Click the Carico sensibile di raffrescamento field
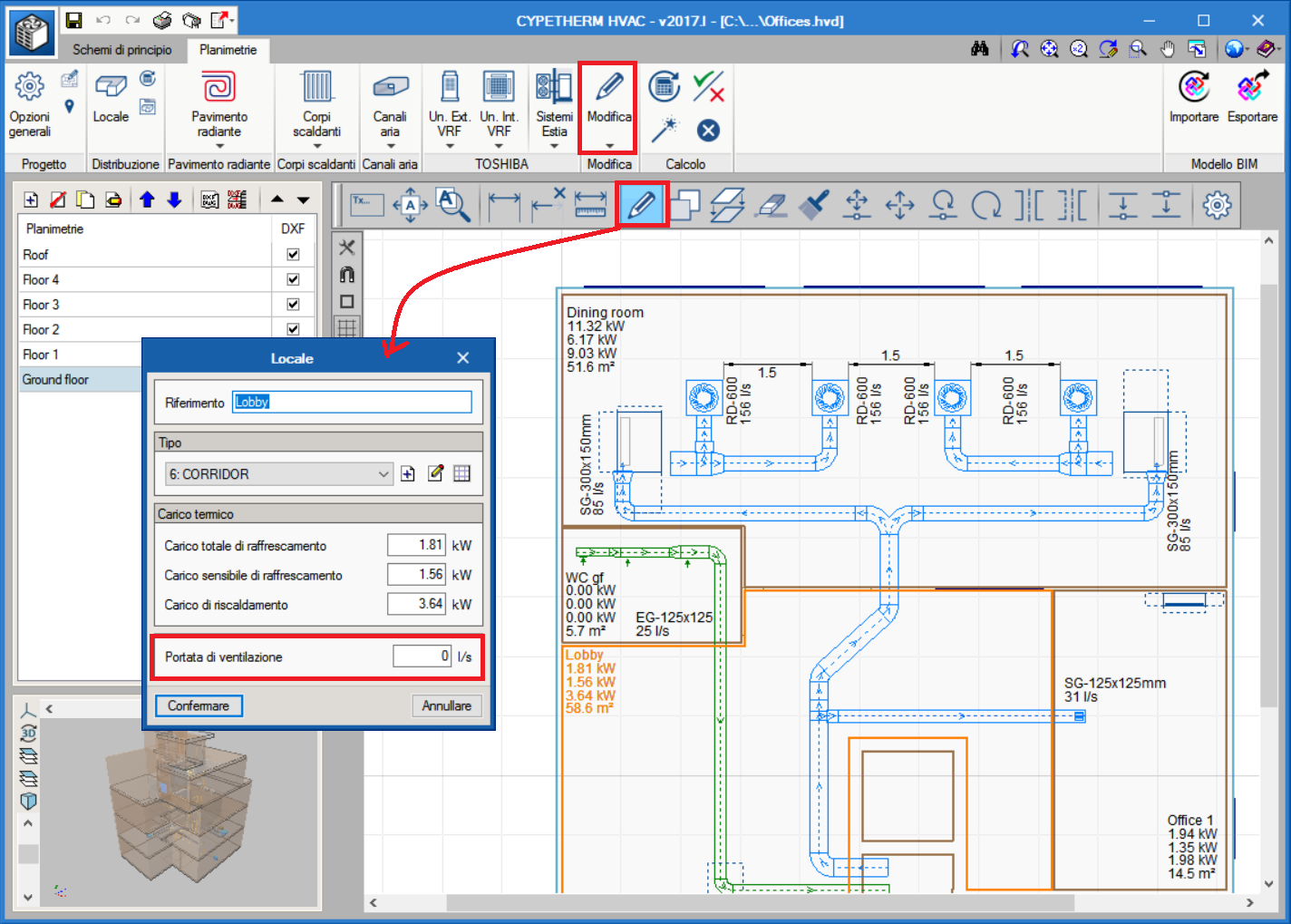This screenshot has height=924, width=1291. [x=416, y=574]
